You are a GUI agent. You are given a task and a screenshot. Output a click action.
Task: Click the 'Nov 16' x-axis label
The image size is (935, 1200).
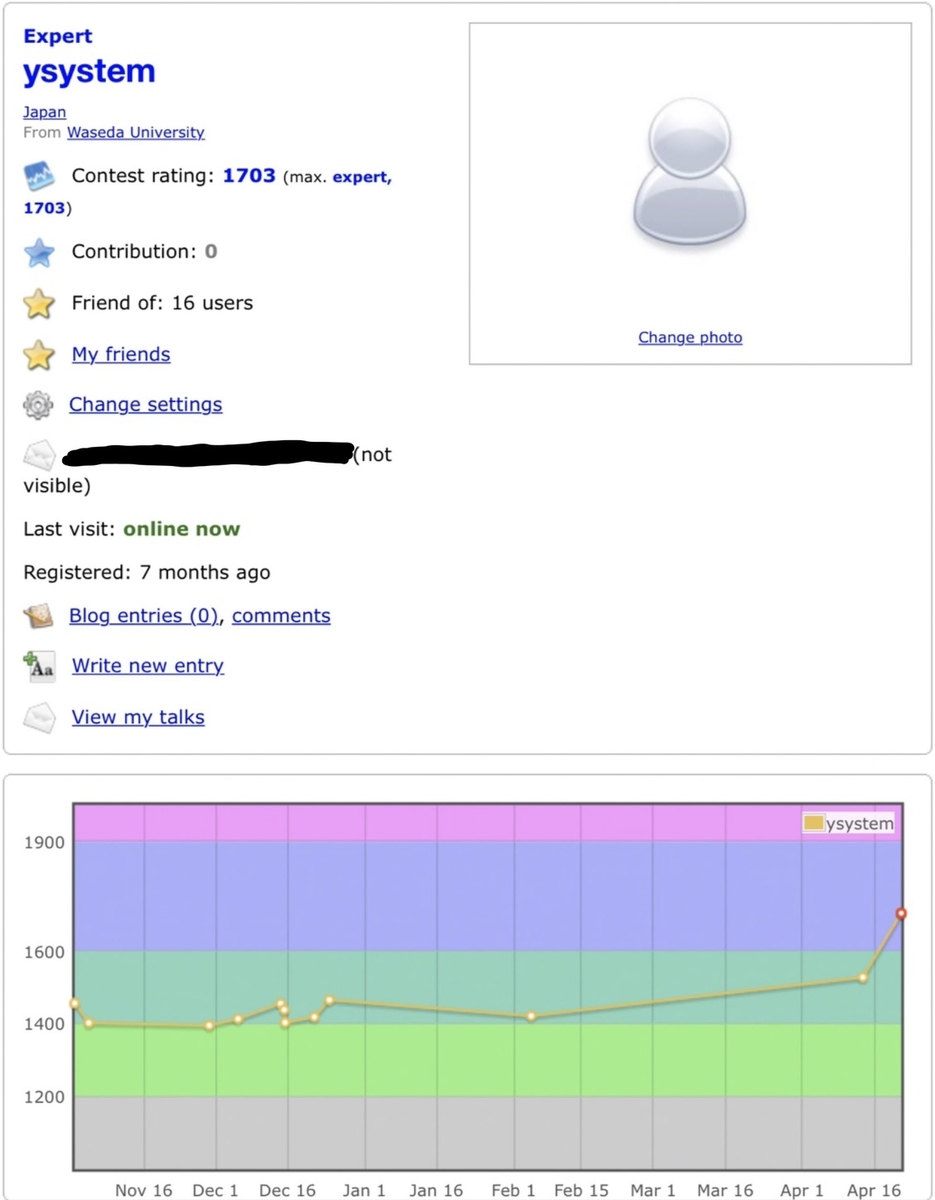click(x=144, y=1190)
